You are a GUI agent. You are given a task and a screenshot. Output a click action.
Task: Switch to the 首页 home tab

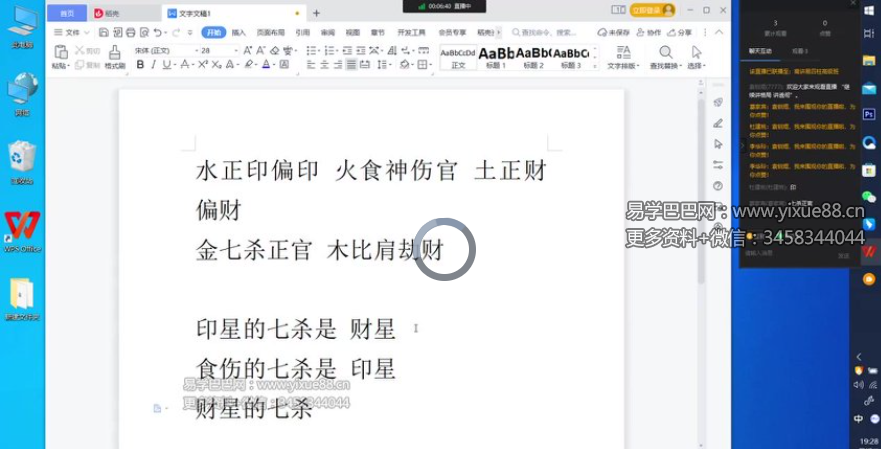click(x=67, y=13)
